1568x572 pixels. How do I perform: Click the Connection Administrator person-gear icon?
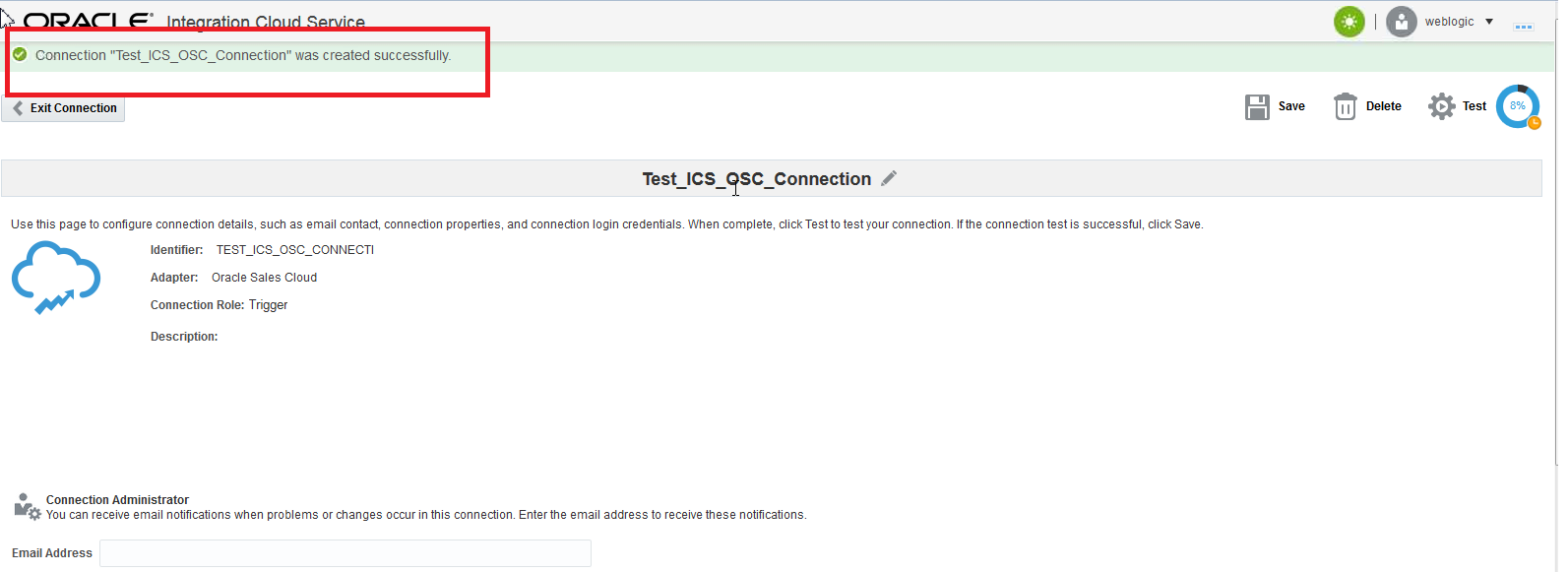[28, 507]
